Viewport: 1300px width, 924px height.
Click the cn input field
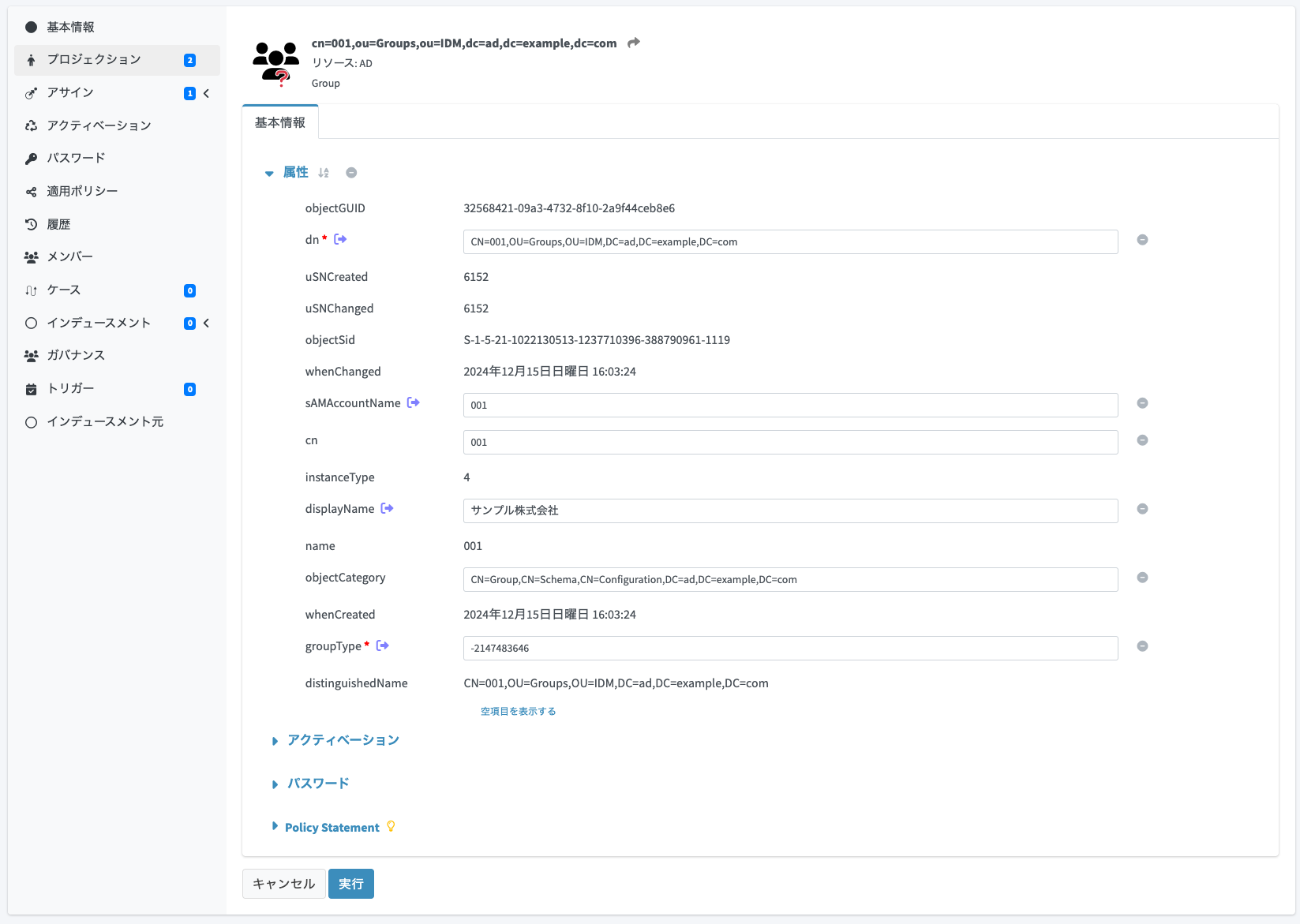[790, 442]
